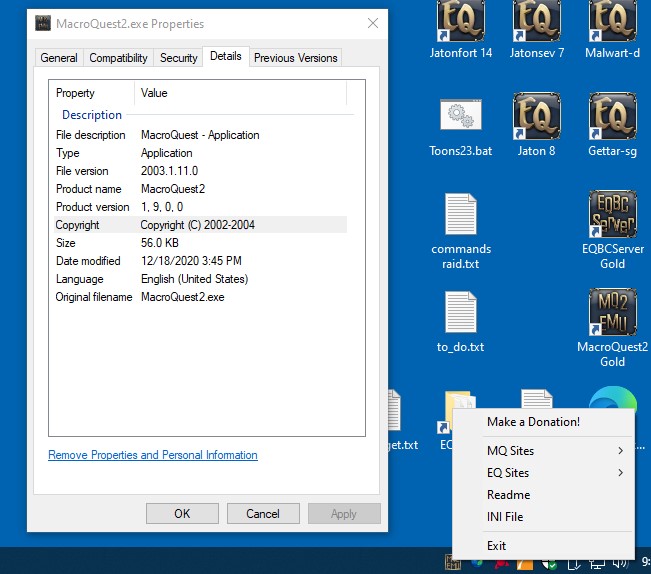
Task: Click the Cancel button
Action: [263, 513]
